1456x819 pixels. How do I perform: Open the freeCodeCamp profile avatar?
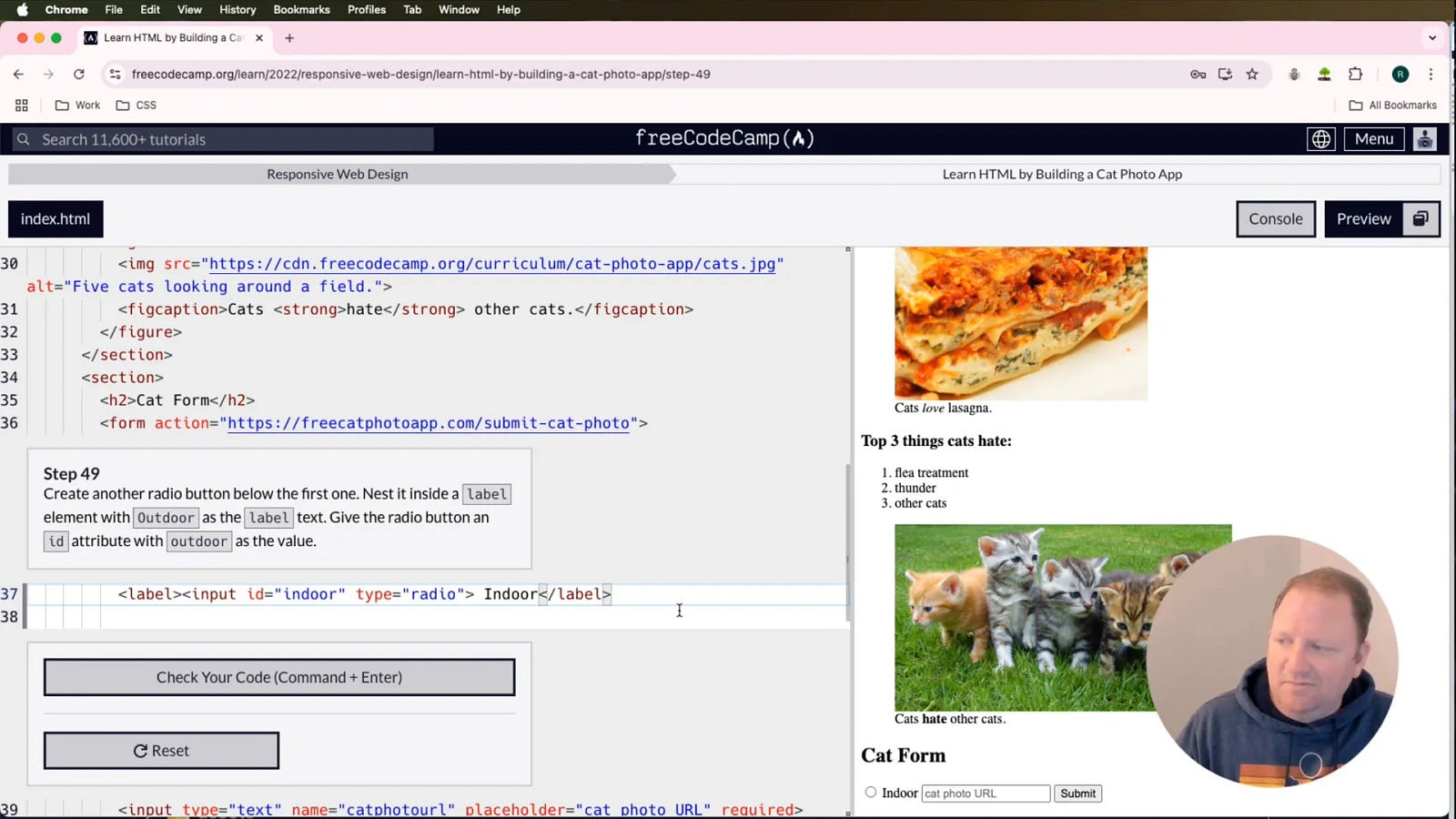point(1425,139)
